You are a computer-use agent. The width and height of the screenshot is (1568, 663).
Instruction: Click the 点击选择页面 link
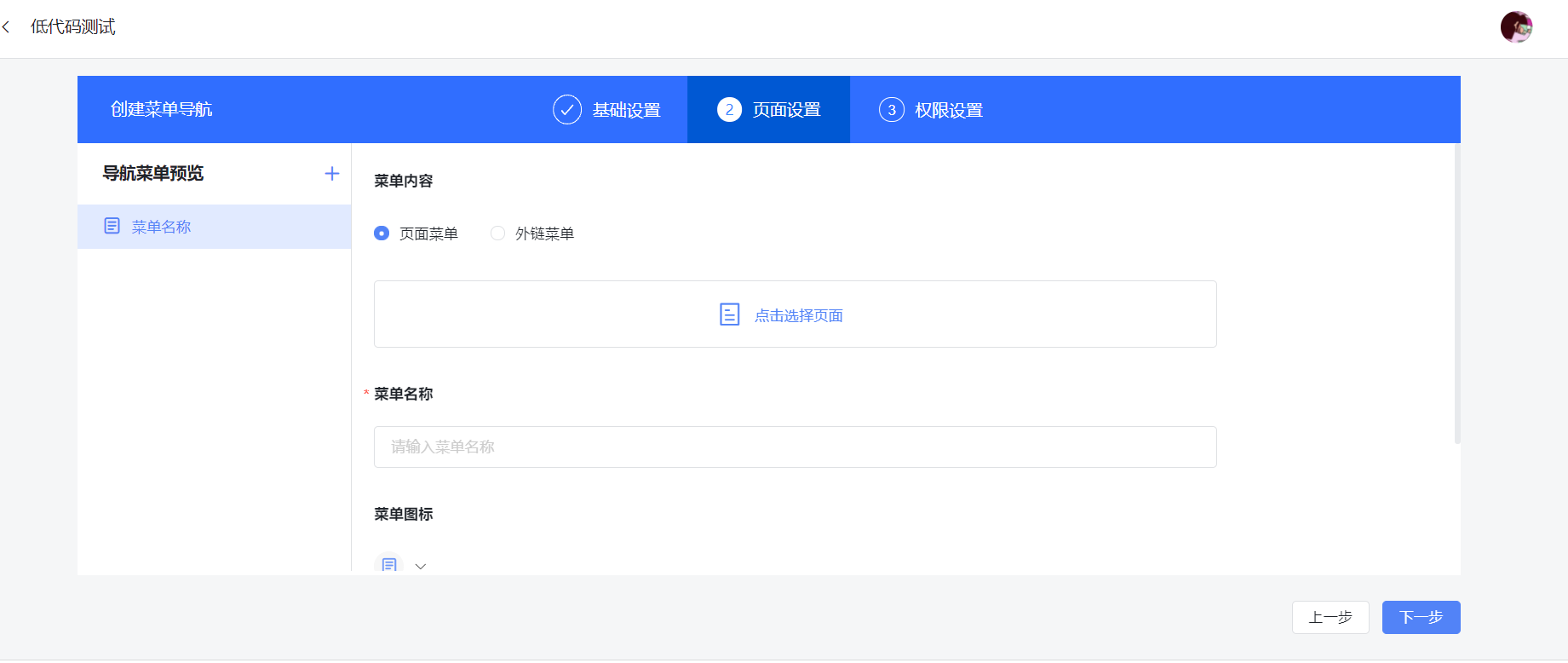click(x=798, y=315)
